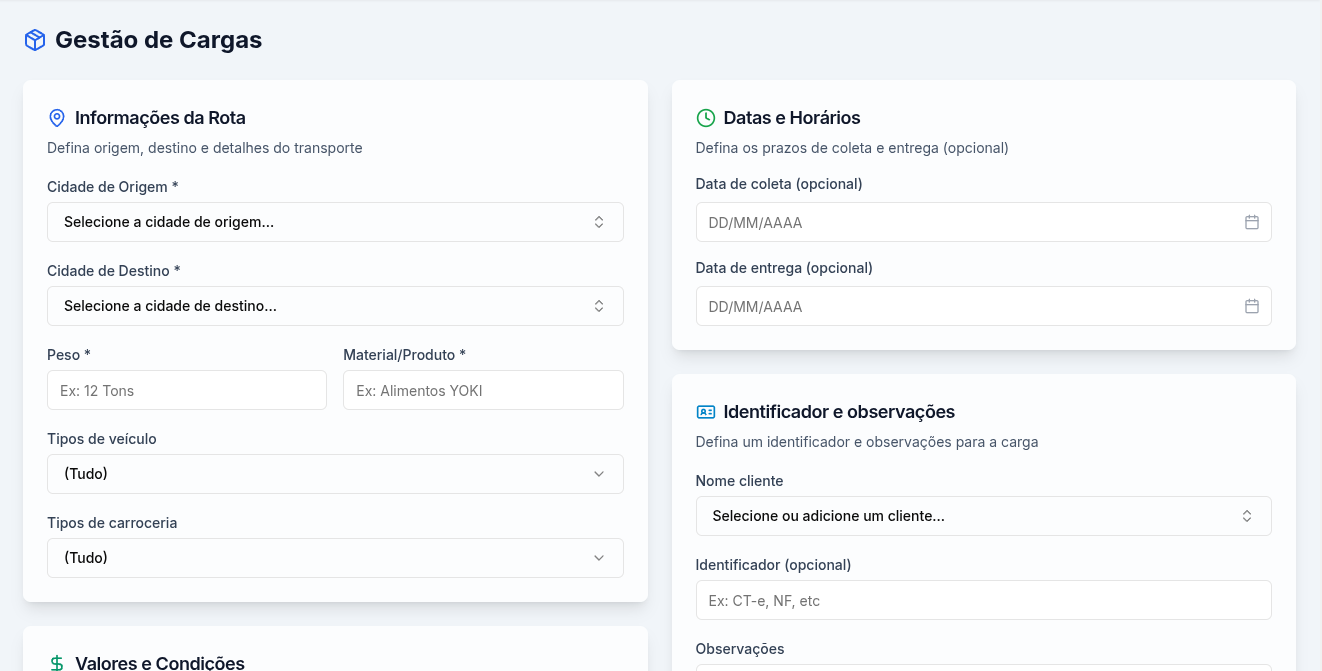This screenshot has width=1322, height=671.
Task: Click the dollar sign icon by Valores e Condições
Action: 57,663
